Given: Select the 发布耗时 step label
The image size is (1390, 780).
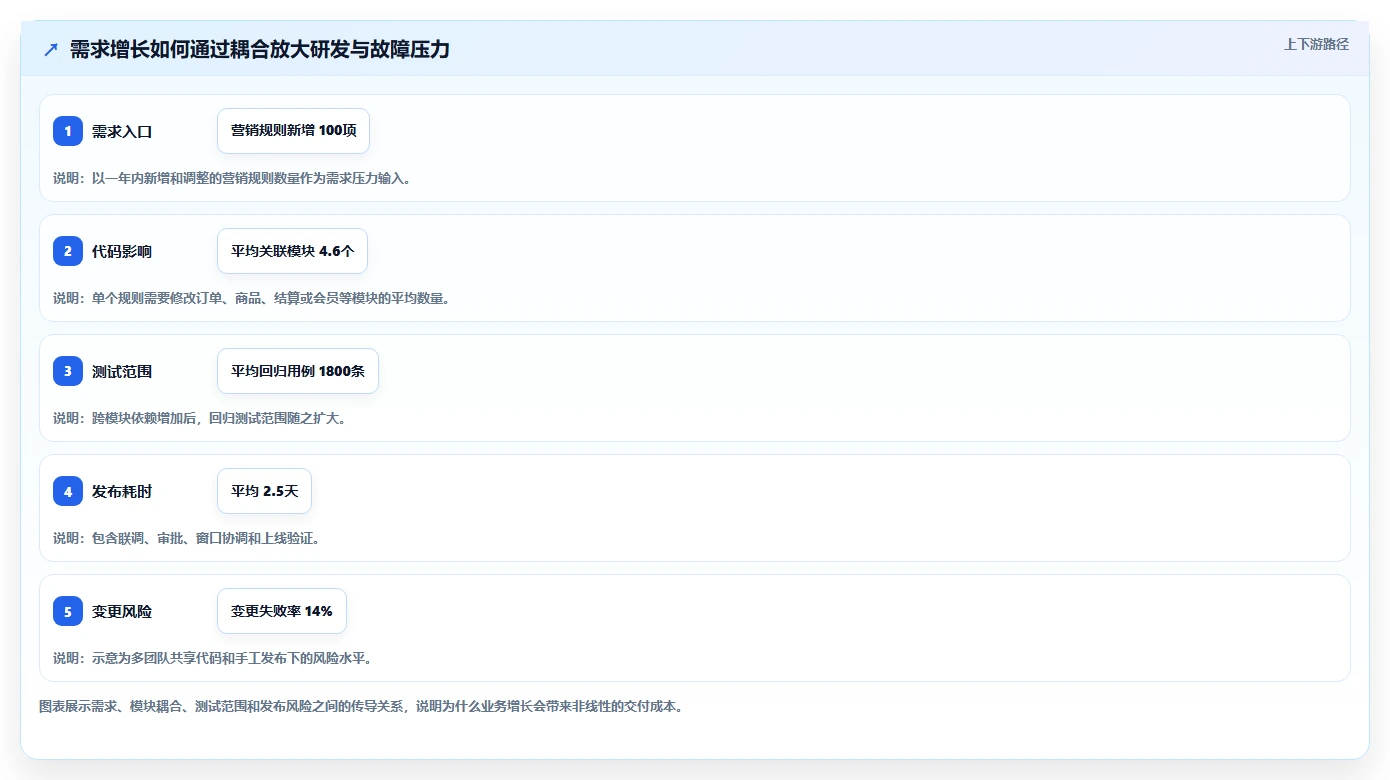Looking at the screenshot, I should coord(122,491).
